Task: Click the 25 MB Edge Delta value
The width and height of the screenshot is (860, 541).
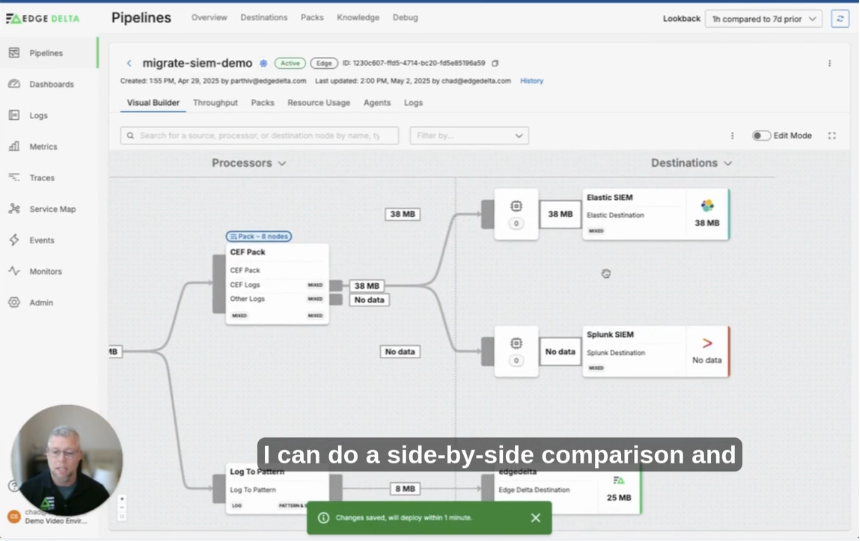Action: pos(619,498)
